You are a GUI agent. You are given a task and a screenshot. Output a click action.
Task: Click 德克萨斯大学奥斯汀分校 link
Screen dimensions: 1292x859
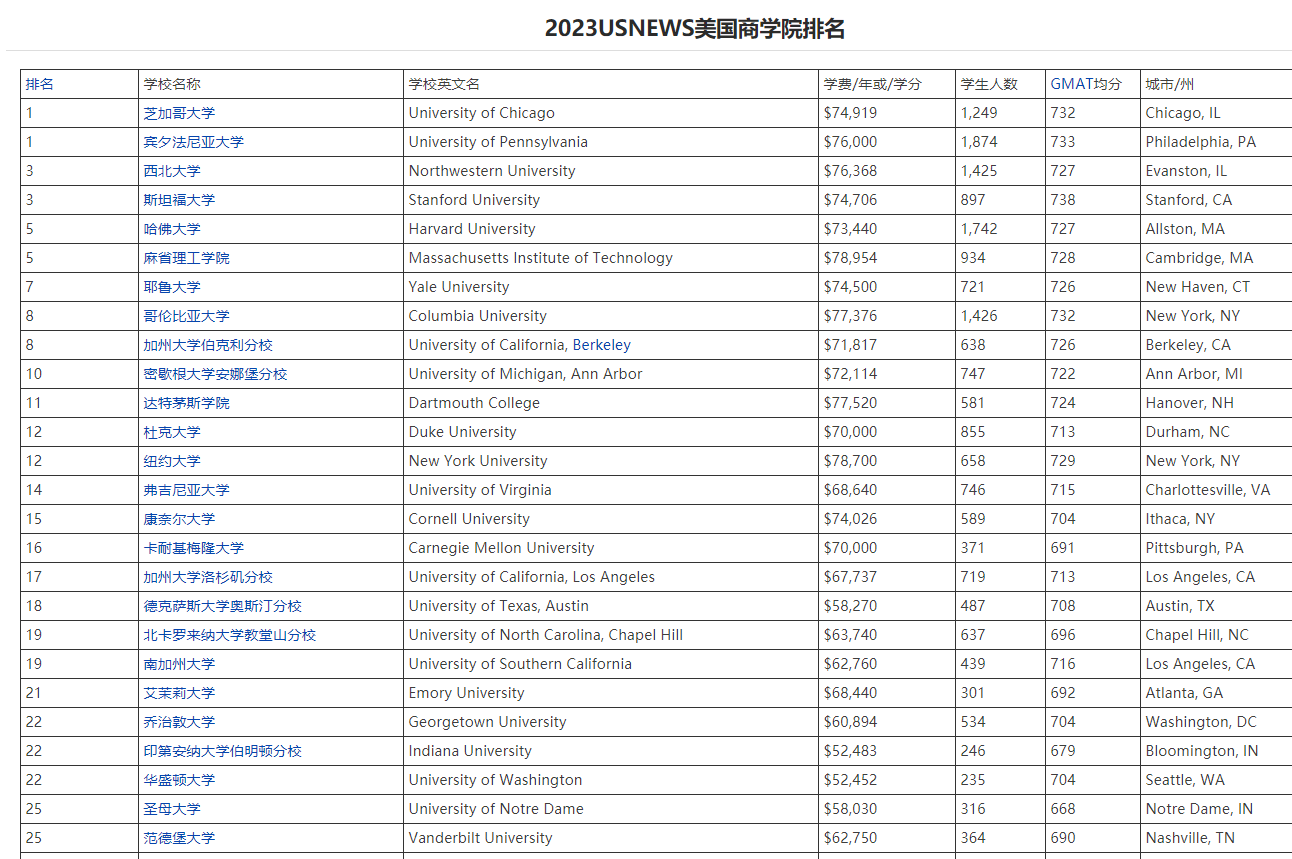222,606
